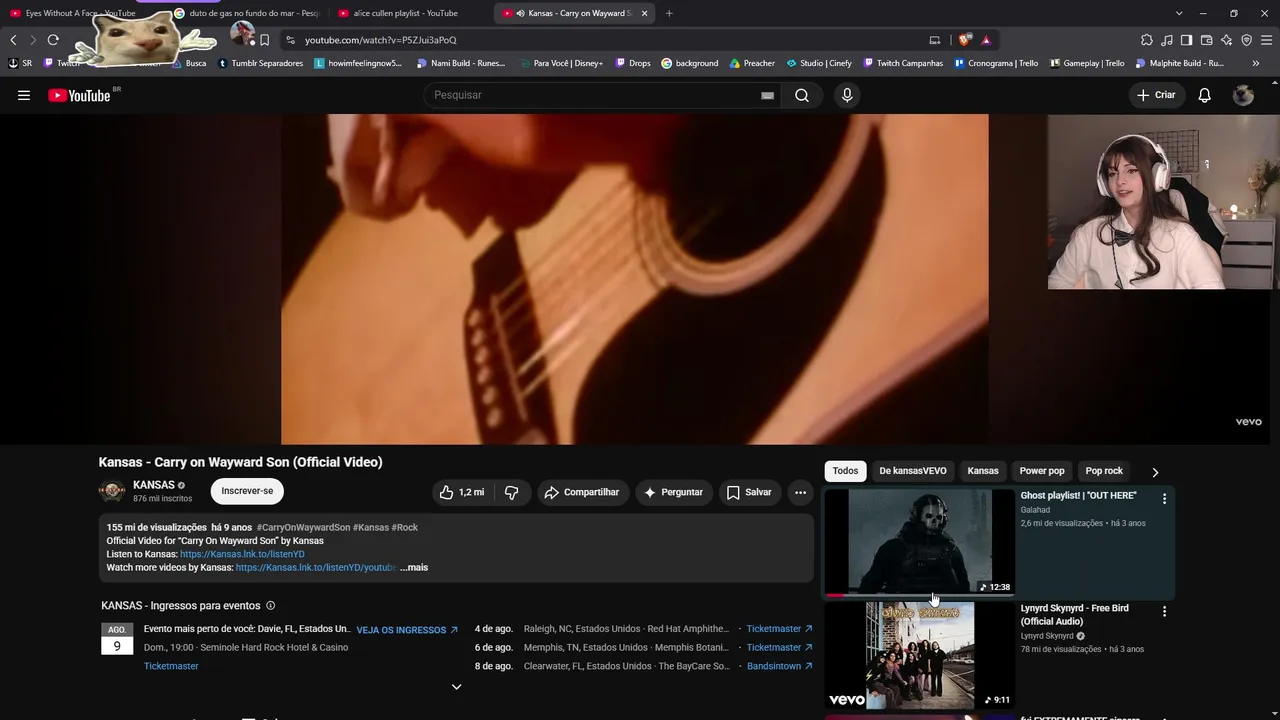1280x720 pixels.
Task: Open the on-screen keyboard in search box
Action: 767,95
